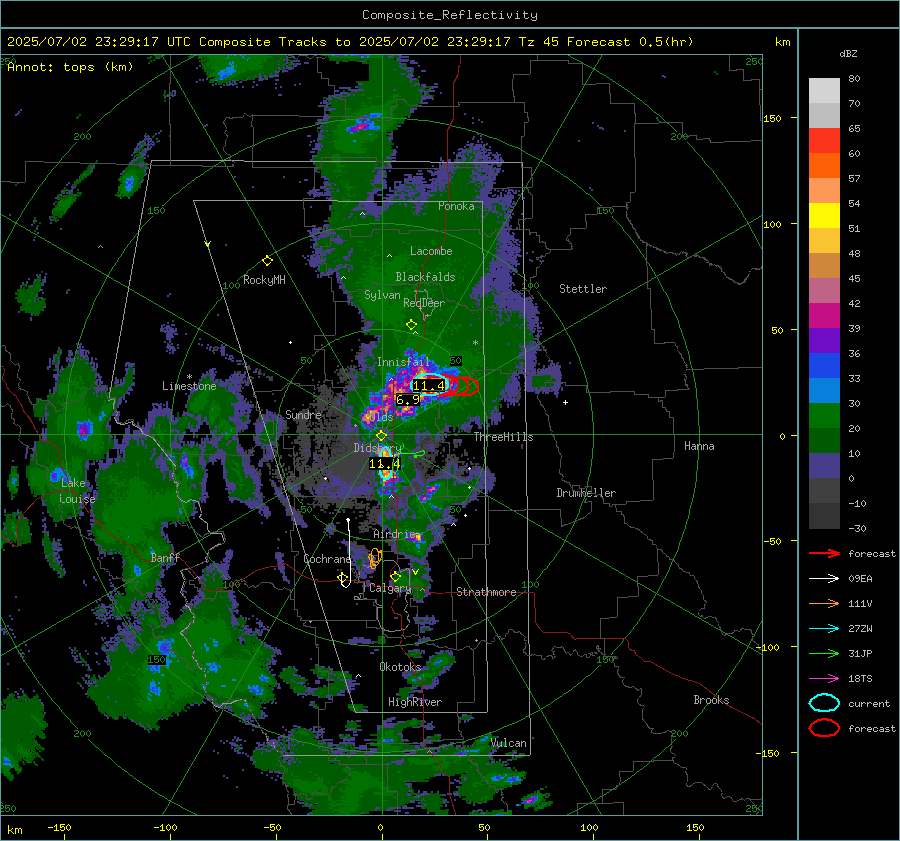Click the Sundre town label

pos(303,415)
